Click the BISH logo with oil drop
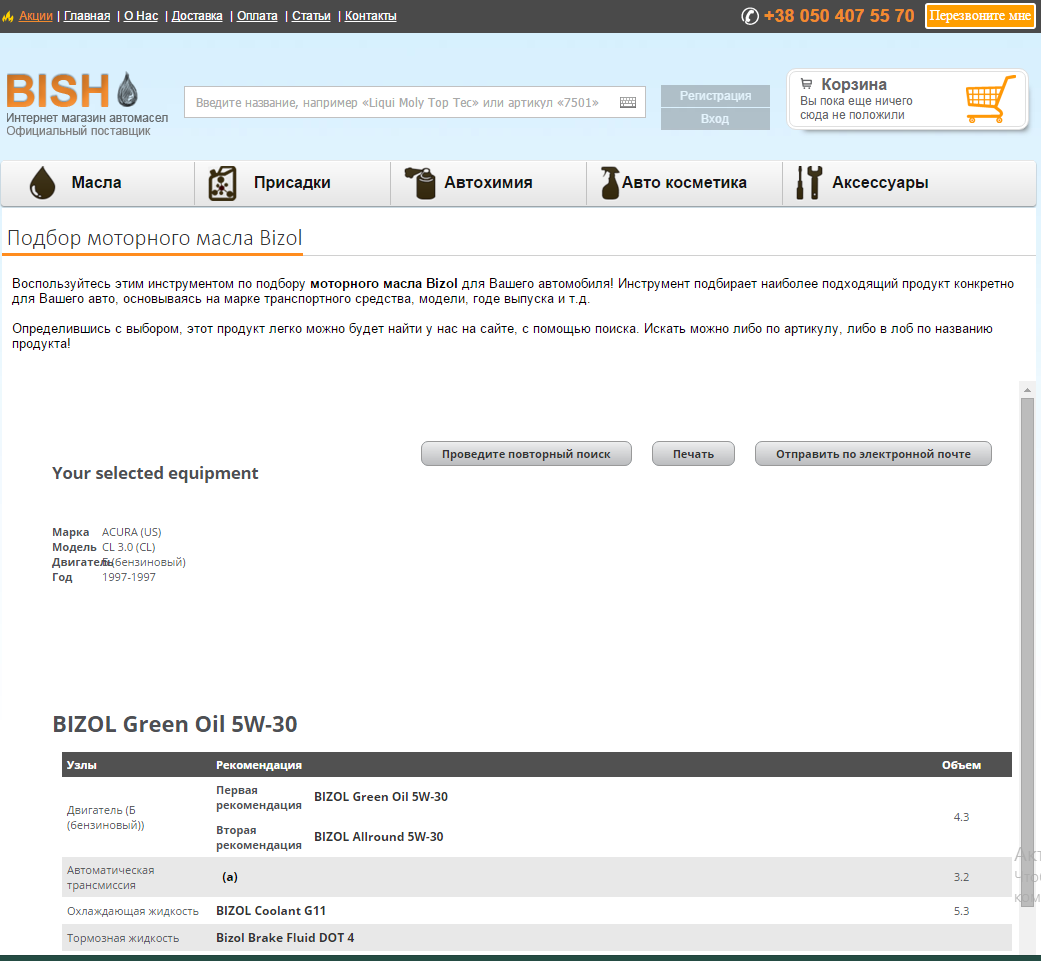1041x961 pixels. (73, 90)
